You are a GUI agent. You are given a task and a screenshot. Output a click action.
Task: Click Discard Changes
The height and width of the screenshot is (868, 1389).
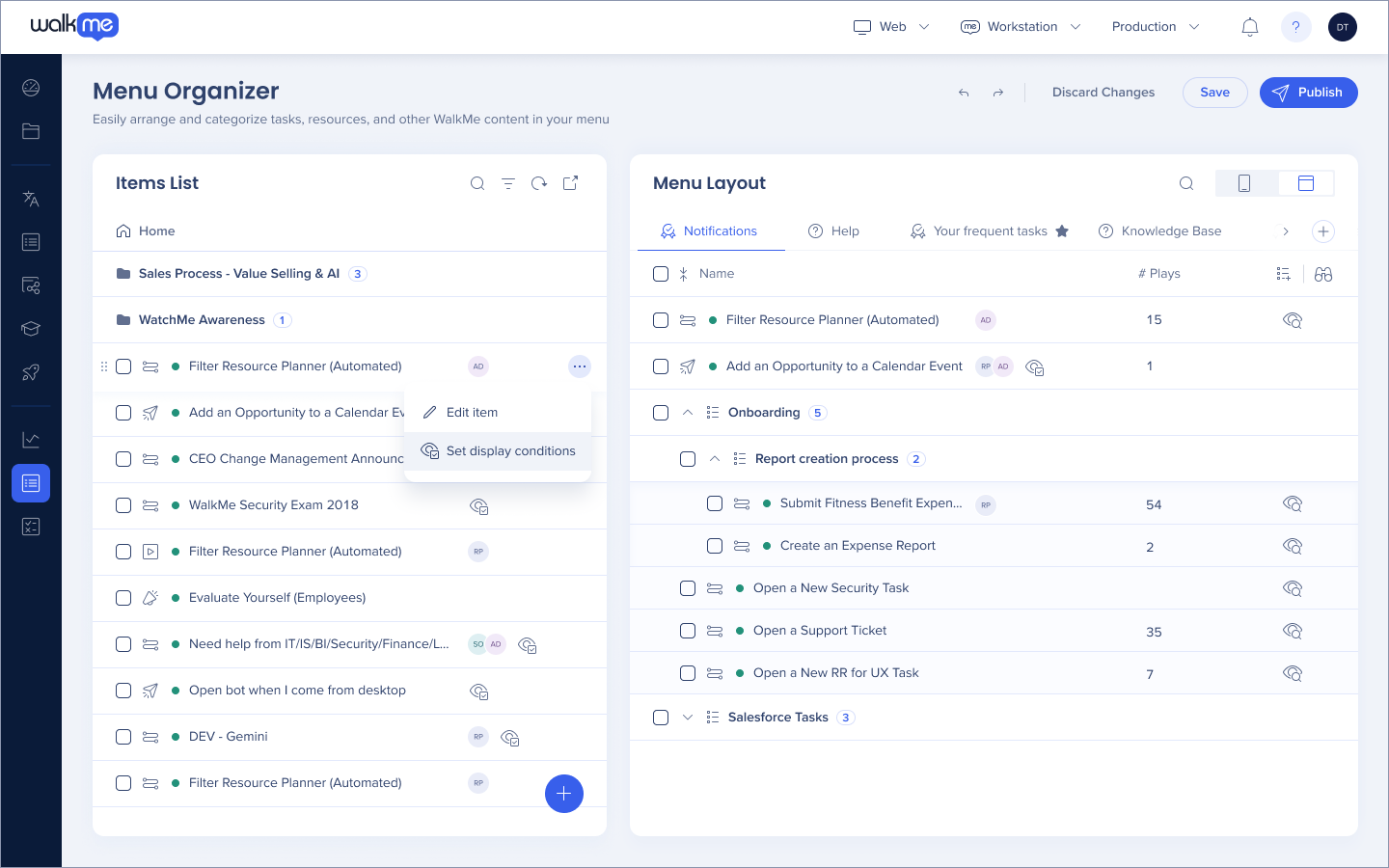(1103, 93)
